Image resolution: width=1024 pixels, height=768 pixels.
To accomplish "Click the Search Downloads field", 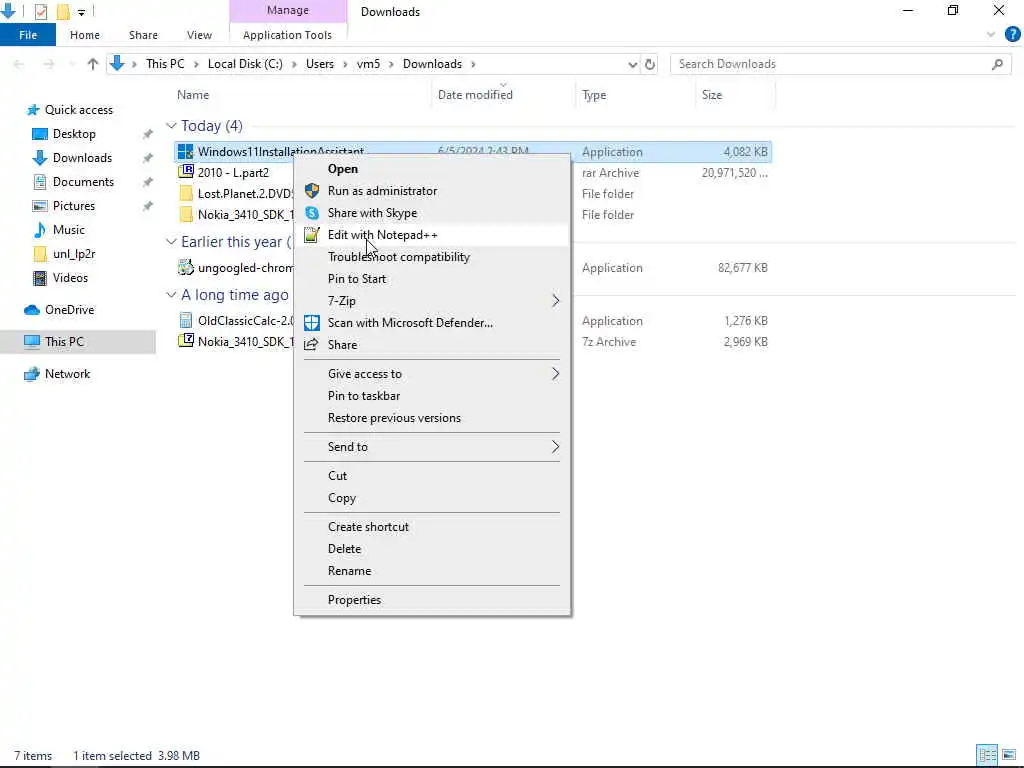I will [840, 64].
